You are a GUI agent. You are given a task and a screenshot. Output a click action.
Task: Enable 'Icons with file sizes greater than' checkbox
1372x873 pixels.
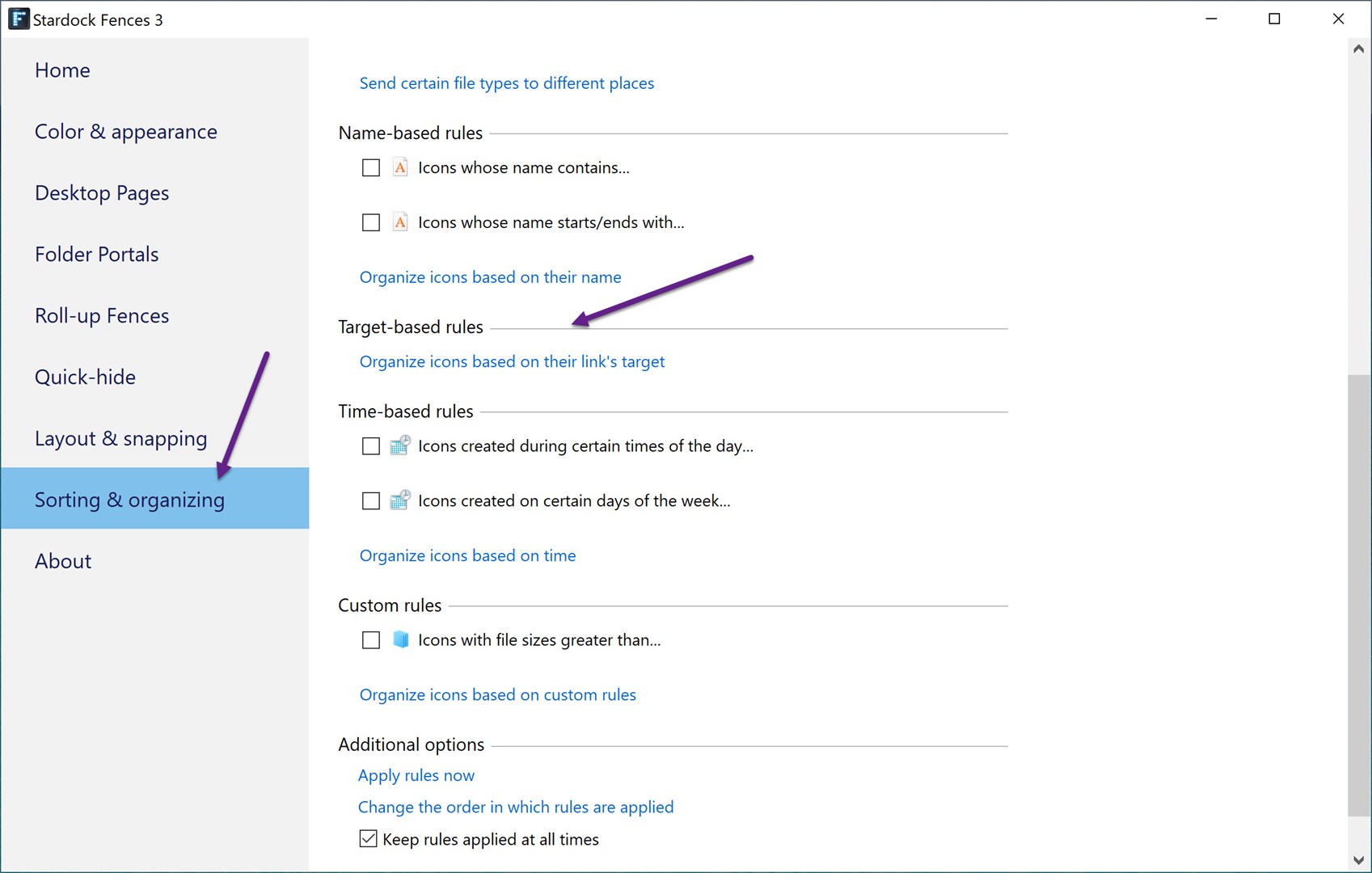click(x=371, y=640)
